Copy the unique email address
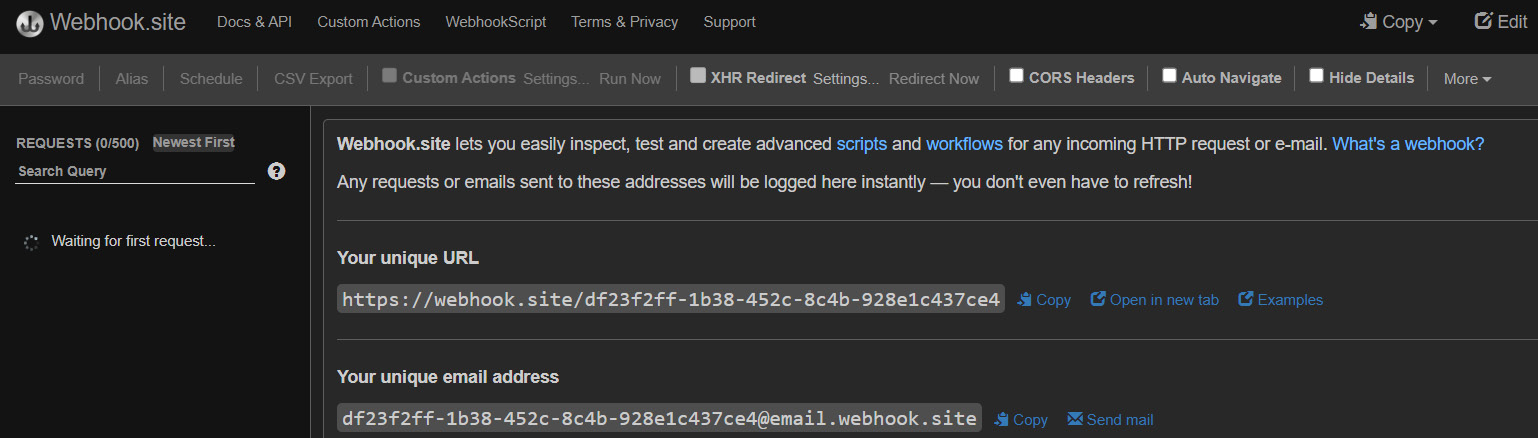The height and width of the screenshot is (438, 1538). [x=1021, y=419]
